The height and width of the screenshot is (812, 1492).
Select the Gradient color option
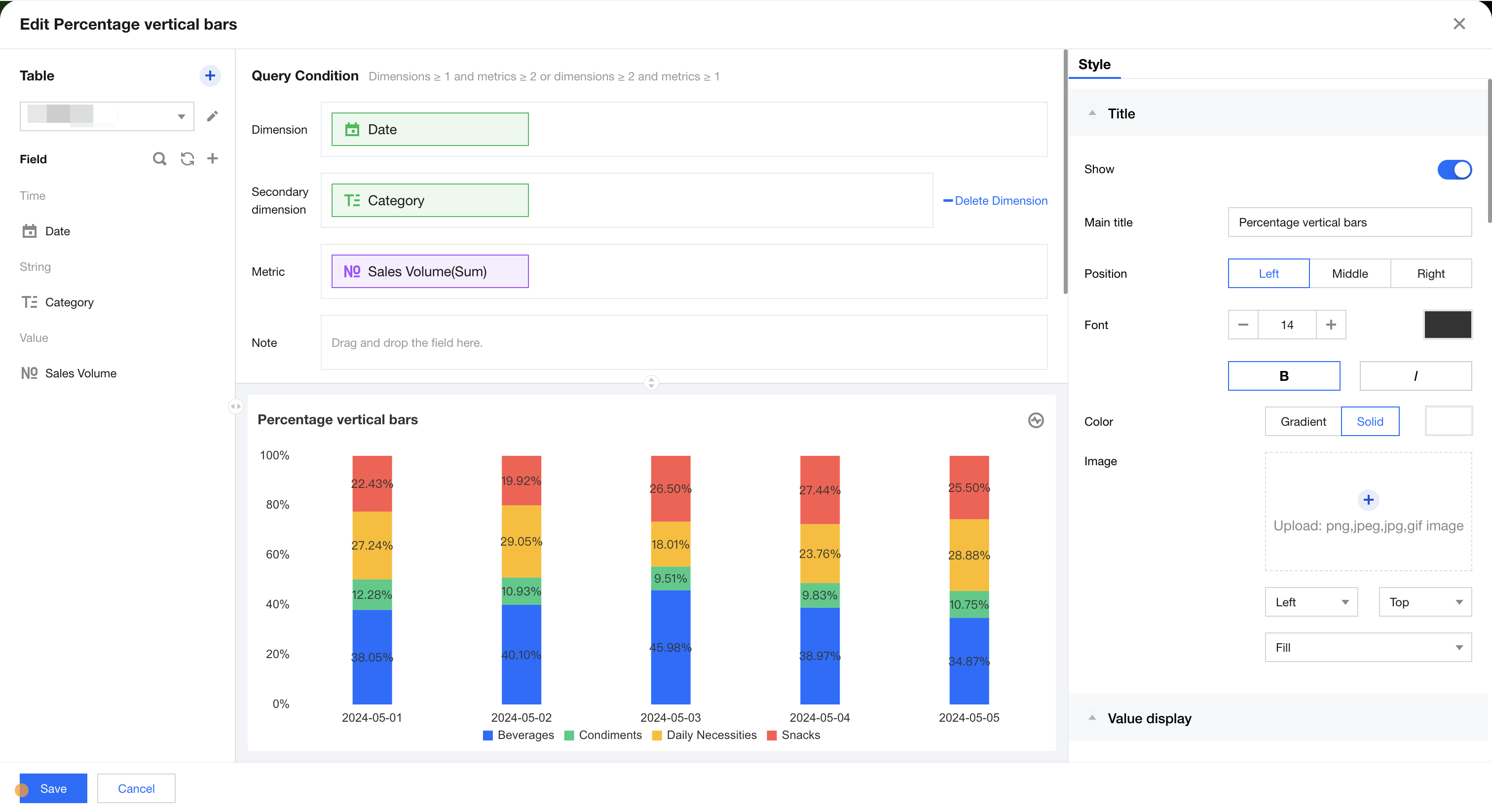(x=1303, y=421)
